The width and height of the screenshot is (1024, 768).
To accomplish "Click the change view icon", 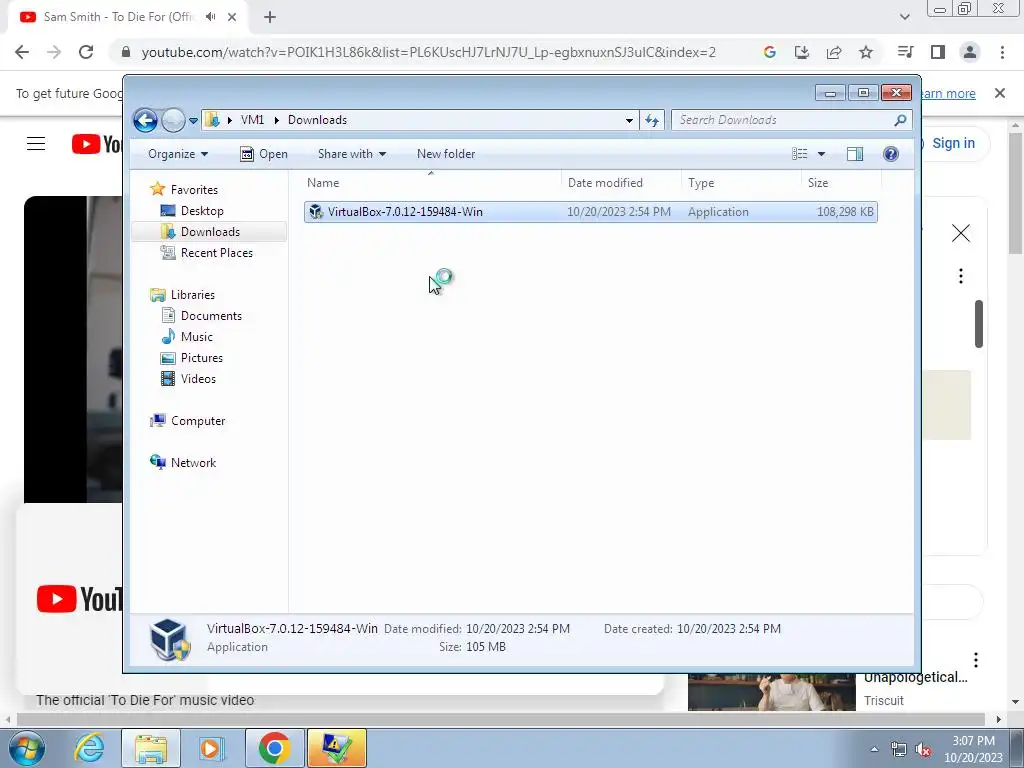I will click(800, 154).
